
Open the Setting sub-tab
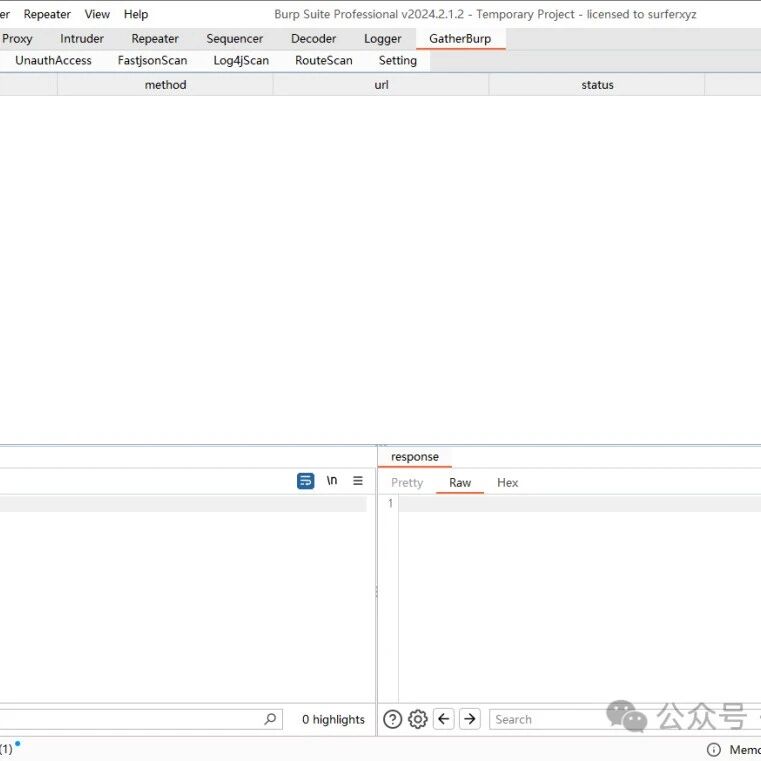pos(397,61)
